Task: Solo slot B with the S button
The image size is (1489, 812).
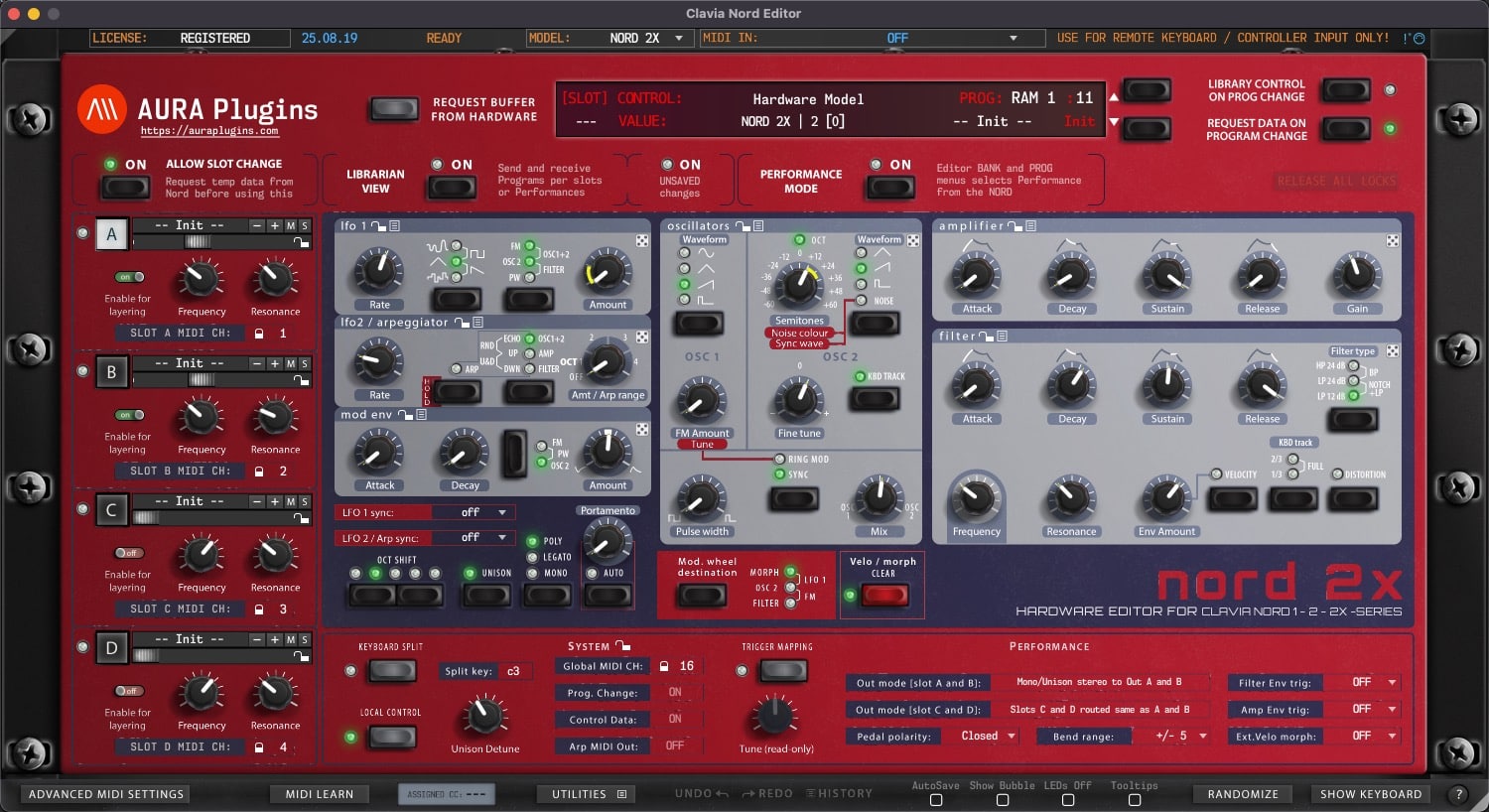Action: (x=305, y=364)
